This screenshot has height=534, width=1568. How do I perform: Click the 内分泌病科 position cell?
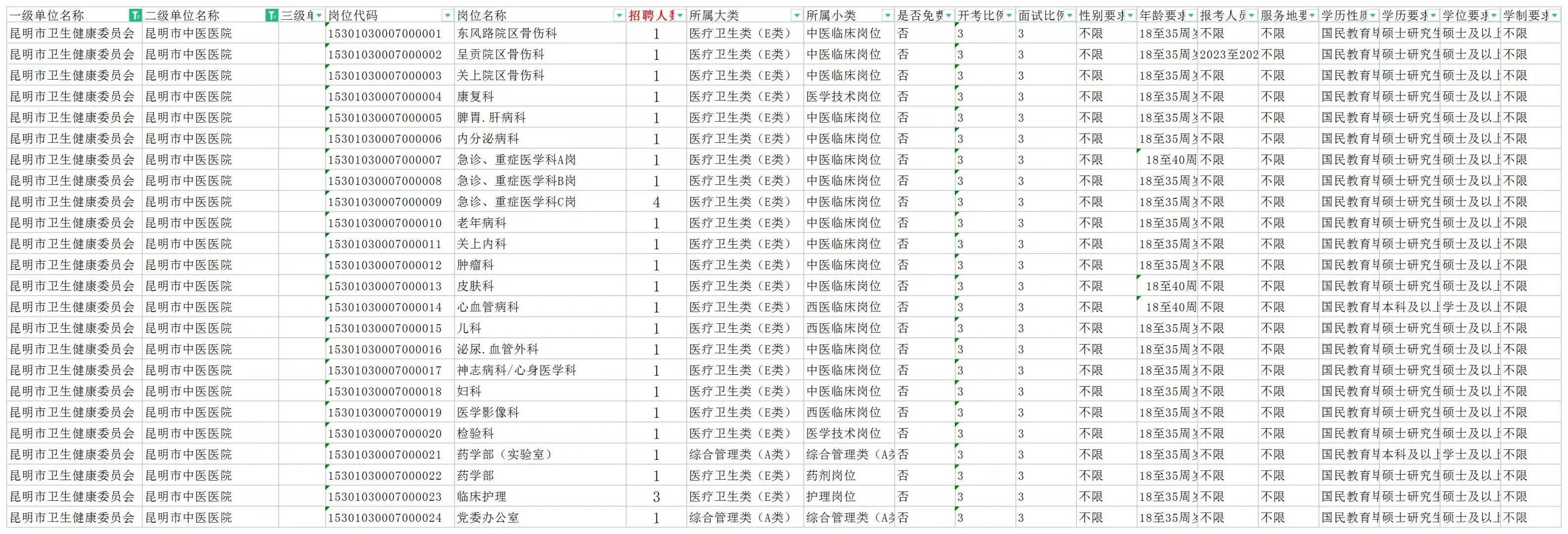click(x=540, y=139)
